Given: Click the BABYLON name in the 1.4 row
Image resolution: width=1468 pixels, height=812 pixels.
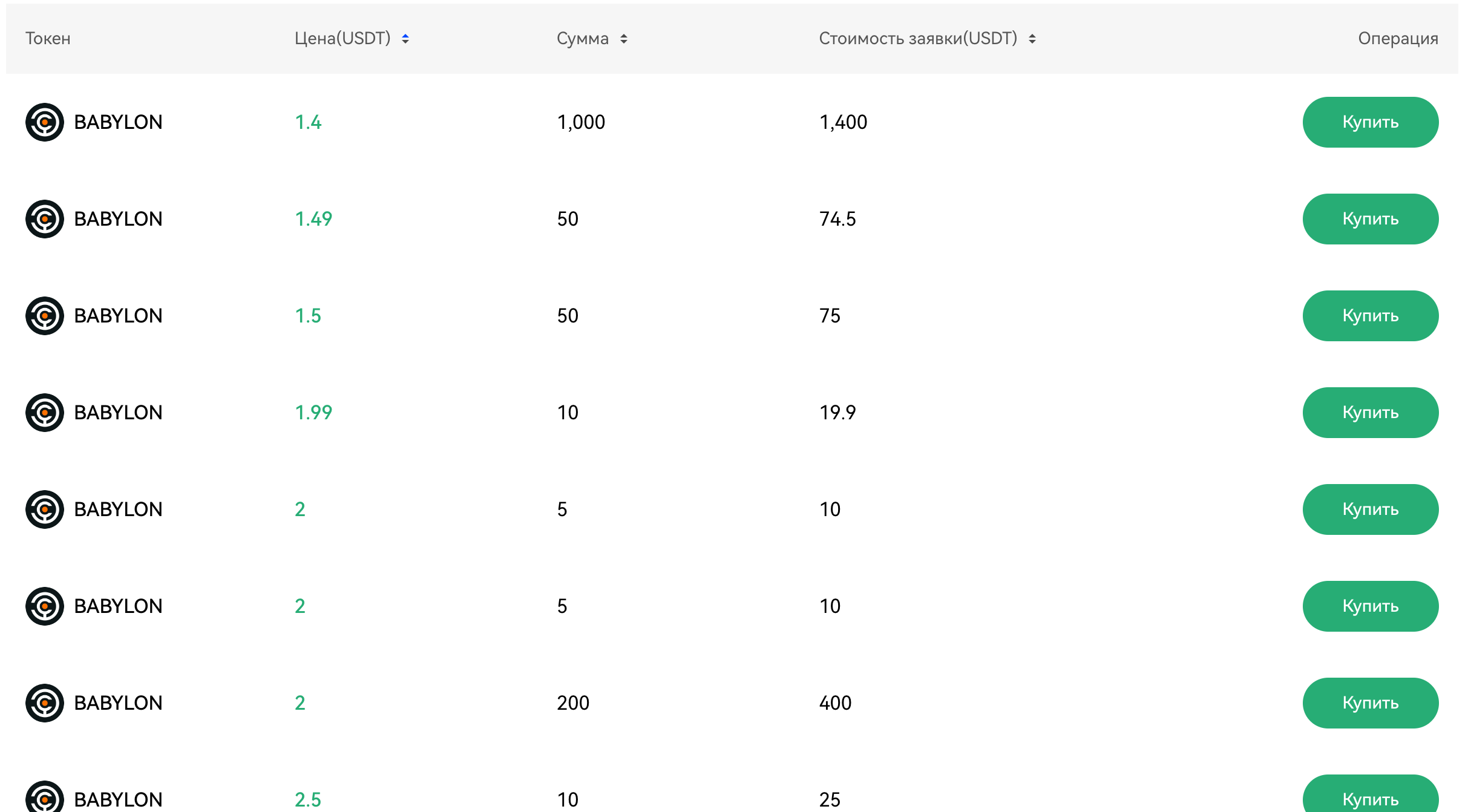Looking at the screenshot, I should point(118,122).
